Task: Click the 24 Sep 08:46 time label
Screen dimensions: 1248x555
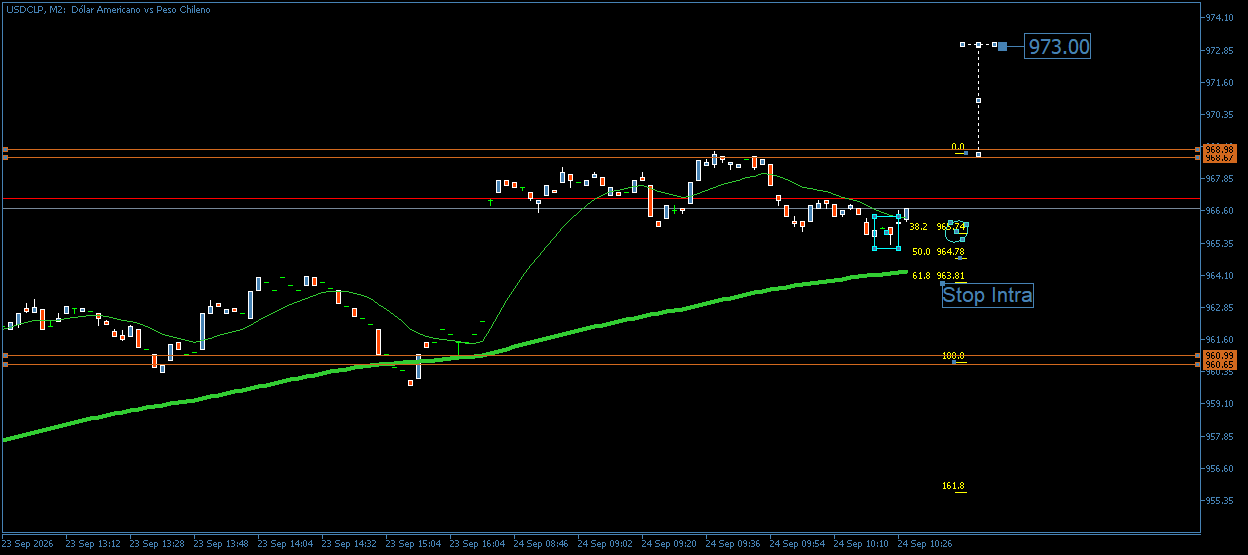Action: (542, 544)
